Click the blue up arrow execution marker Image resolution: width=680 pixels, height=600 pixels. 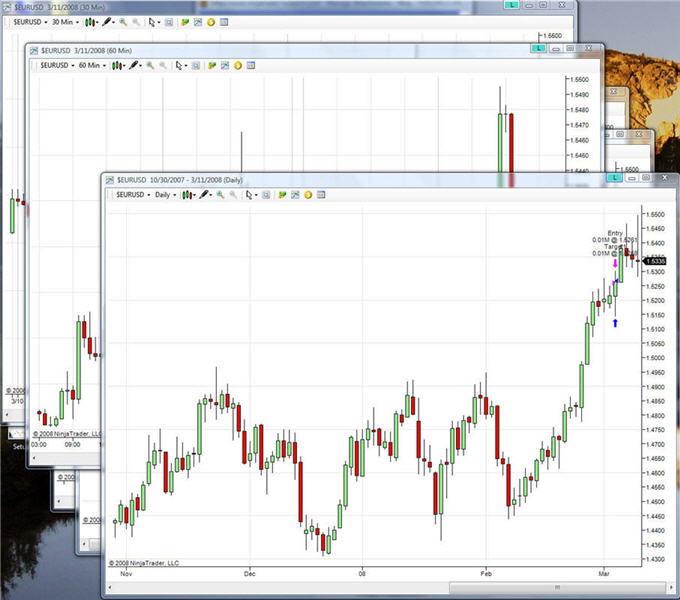(x=615, y=323)
